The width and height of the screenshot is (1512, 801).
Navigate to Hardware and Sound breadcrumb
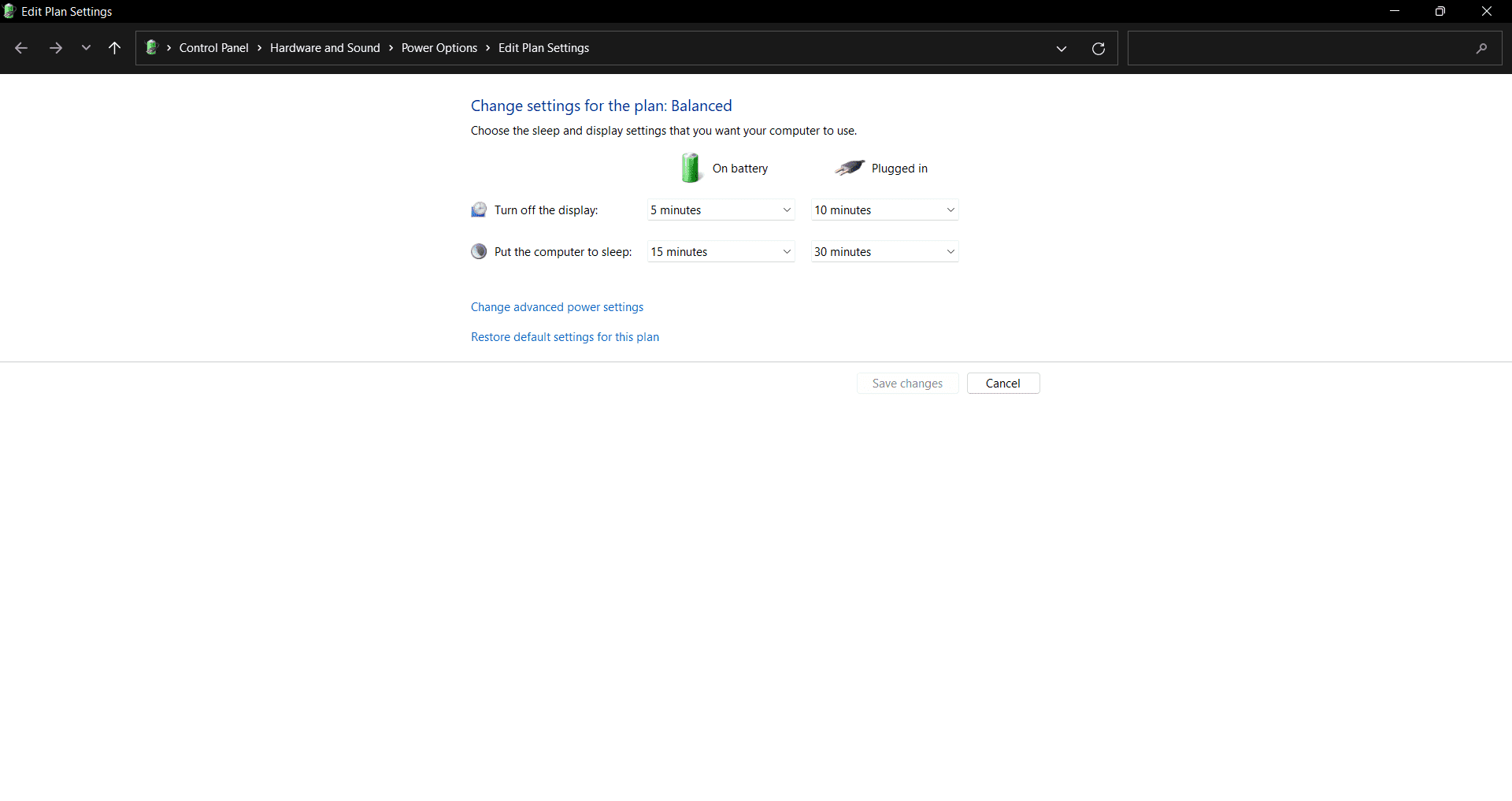(324, 48)
